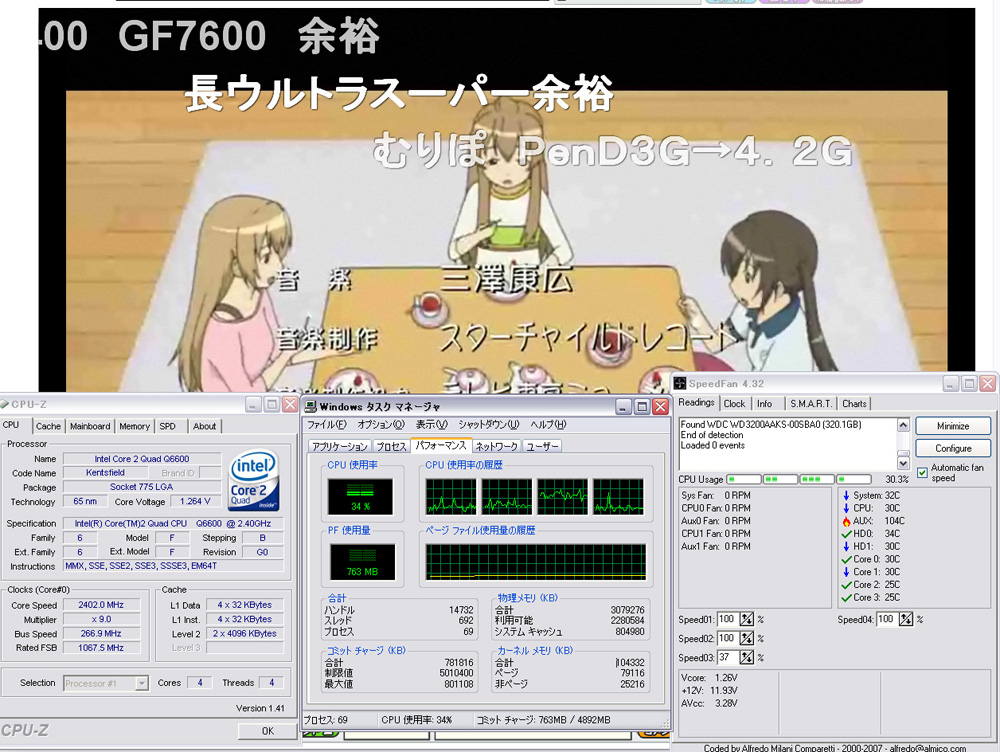This screenshot has height=752, width=1000.
Task: Open the オプション(O) menu in Task Manager
Action: click(x=381, y=425)
